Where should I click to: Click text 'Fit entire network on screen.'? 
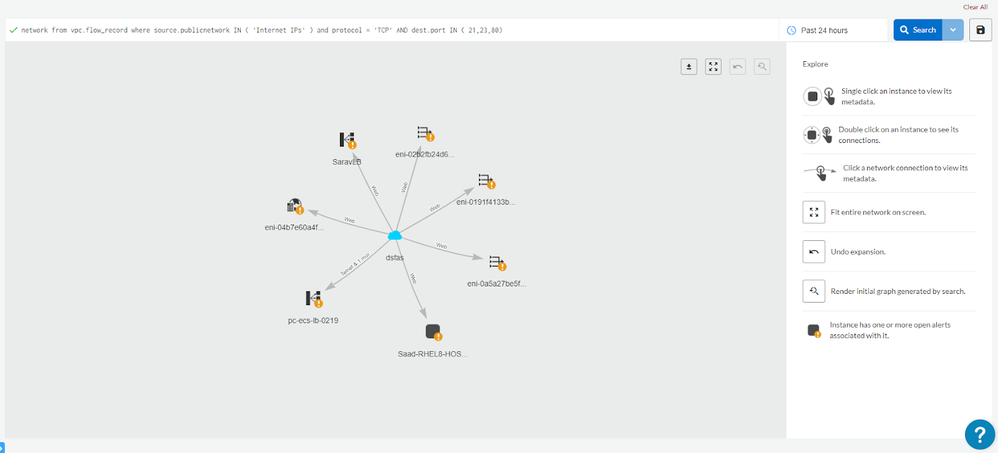click(x=878, y=213)
